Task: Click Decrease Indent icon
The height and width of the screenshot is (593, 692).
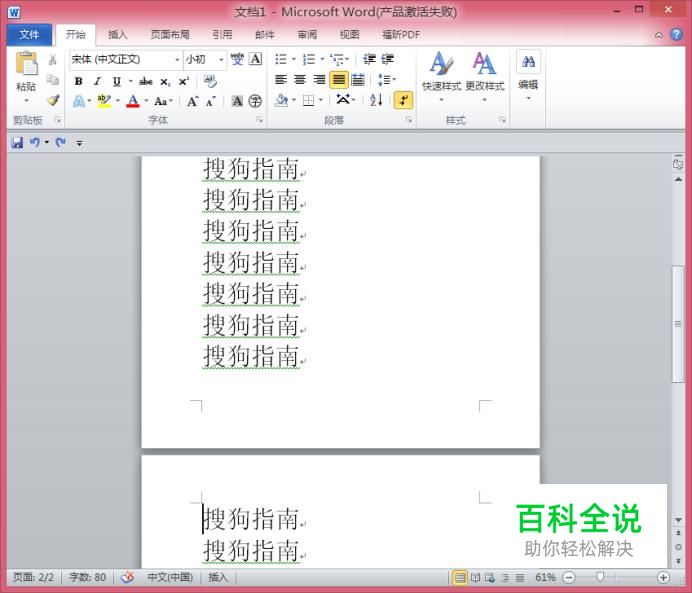Action: point(369,59)
